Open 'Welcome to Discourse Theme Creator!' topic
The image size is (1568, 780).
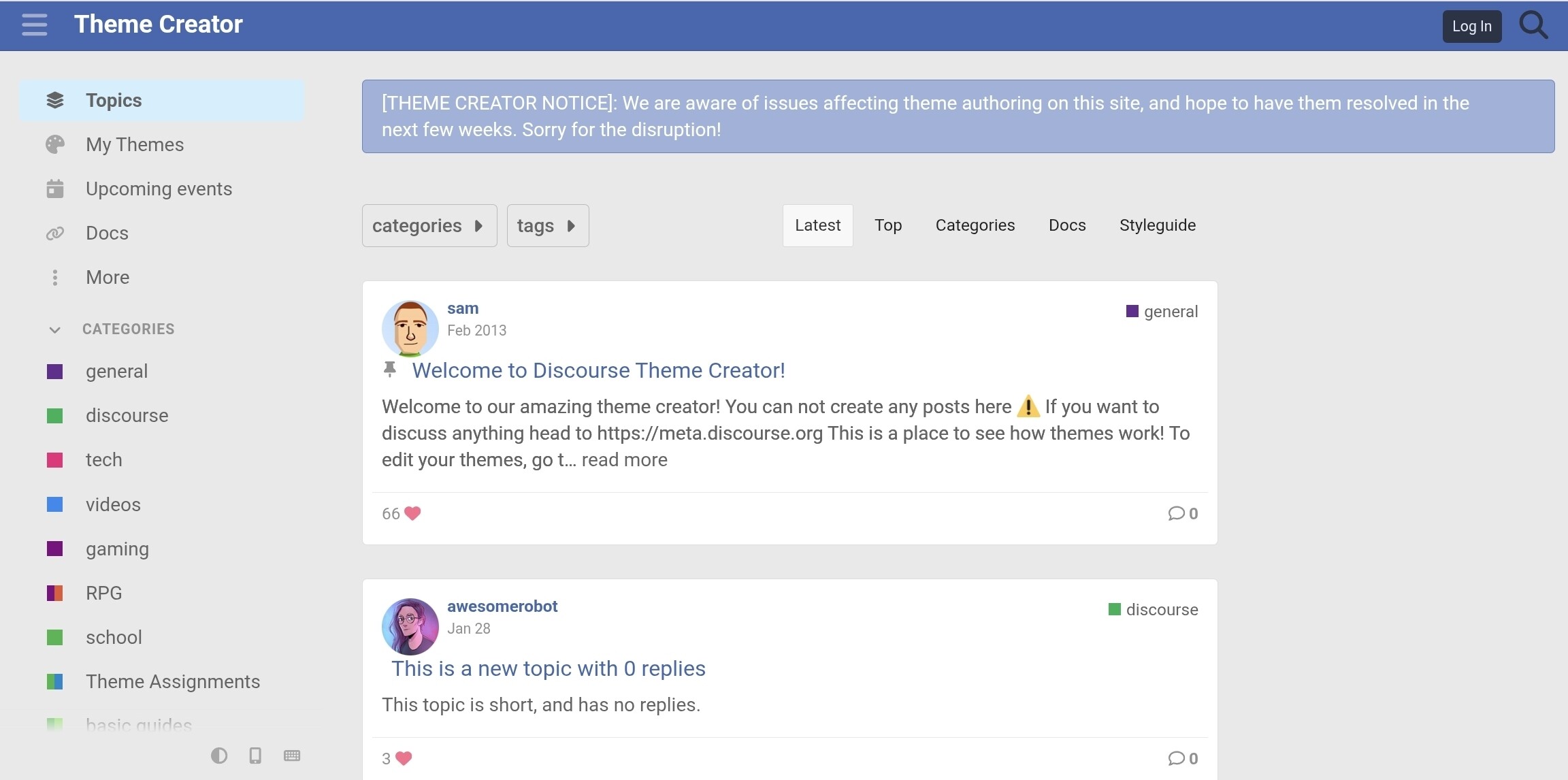click(x=598, y=370)
